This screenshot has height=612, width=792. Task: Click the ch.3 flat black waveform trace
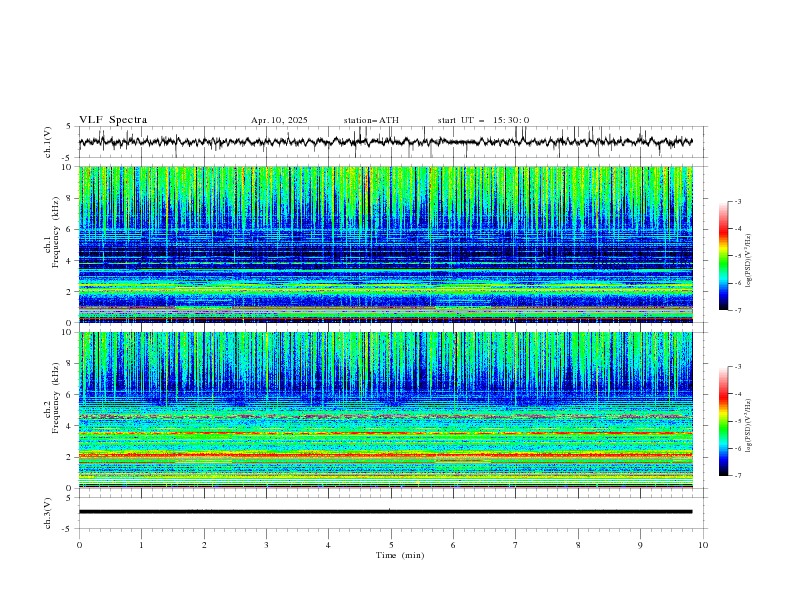tap(385, 512)
